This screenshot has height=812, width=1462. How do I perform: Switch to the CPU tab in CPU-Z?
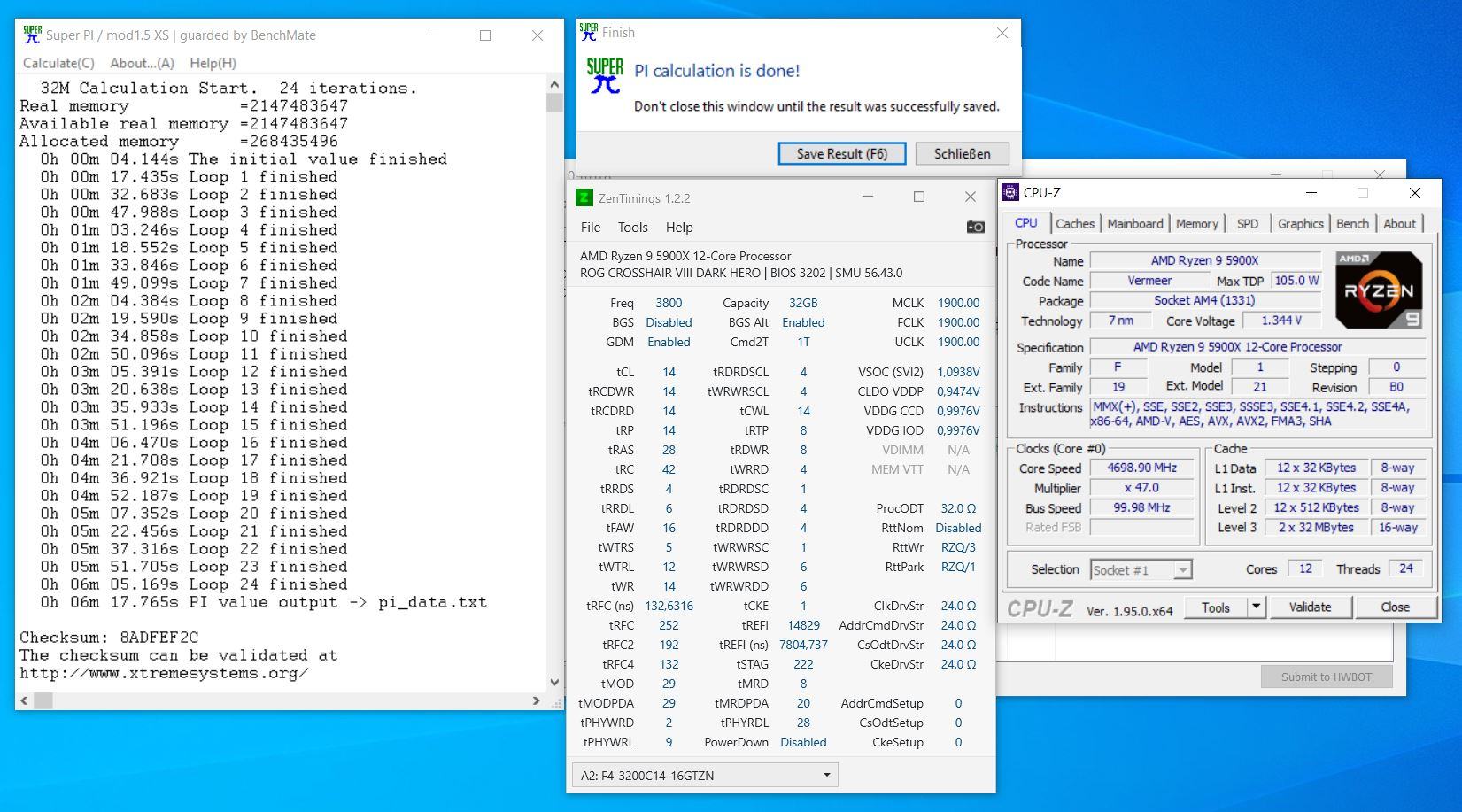pyautogui.click(x=1026, y=223)
